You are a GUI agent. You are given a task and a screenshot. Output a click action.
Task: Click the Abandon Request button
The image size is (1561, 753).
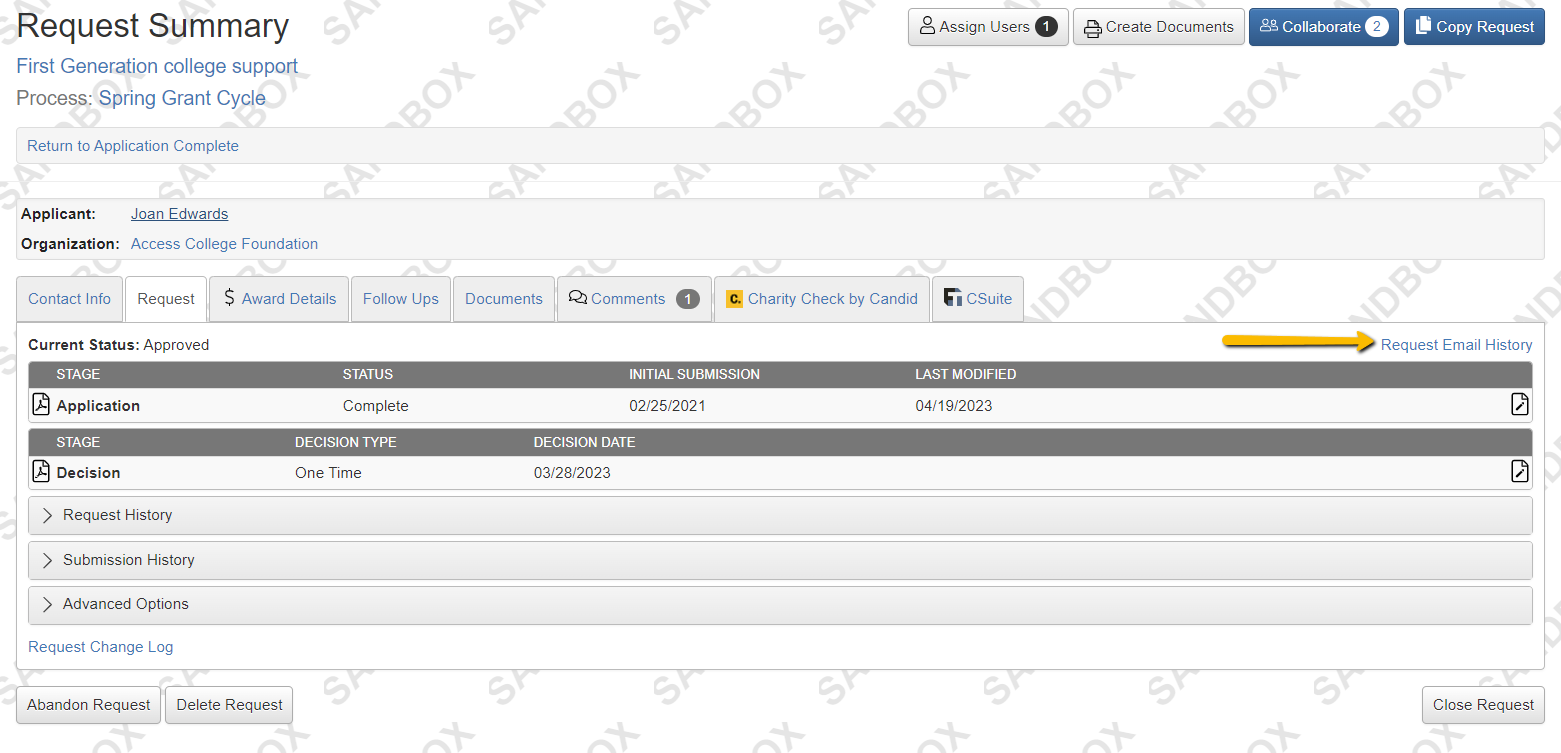click(x=89, y=705)
